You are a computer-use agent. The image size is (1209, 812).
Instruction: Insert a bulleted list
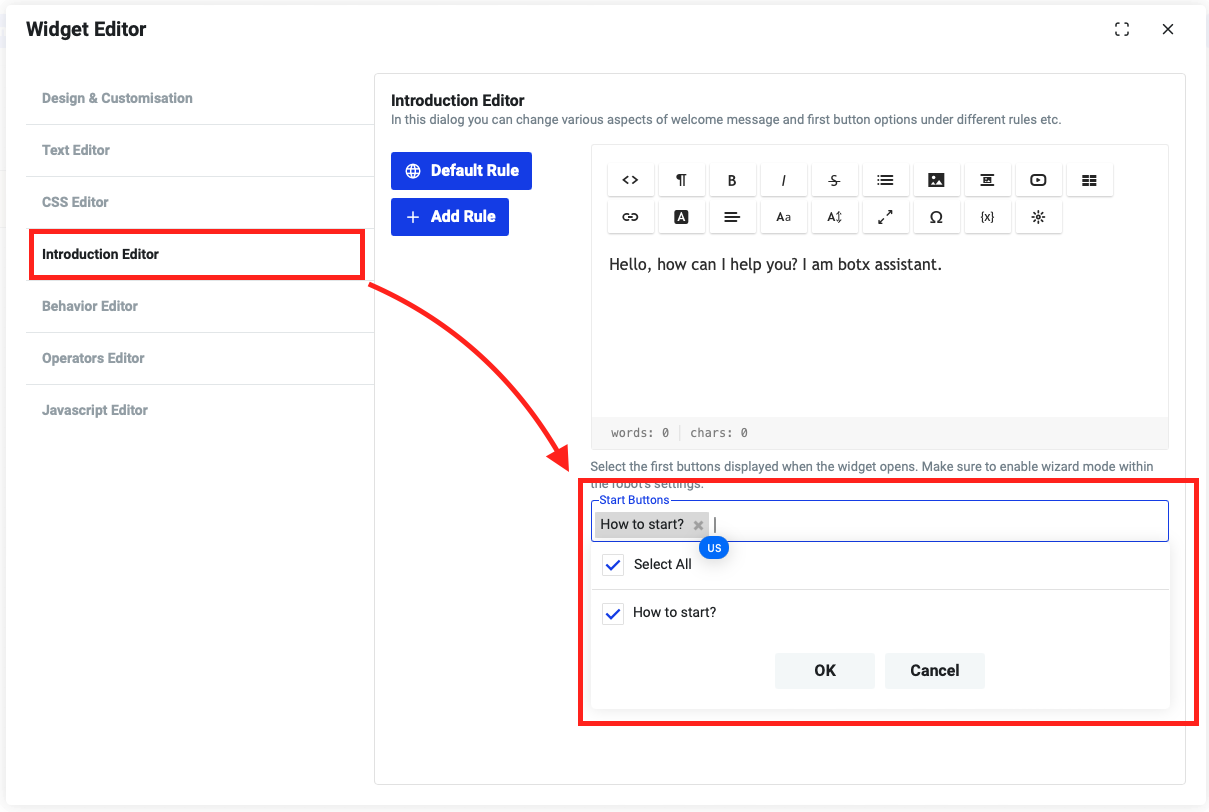pyautogui.click(x=886, y=180)
